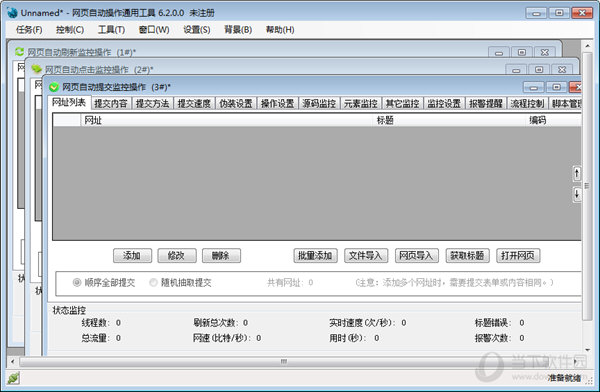Open the 设置(S) menu
Screen dimensions: 600x392
(x=197, y=29)
